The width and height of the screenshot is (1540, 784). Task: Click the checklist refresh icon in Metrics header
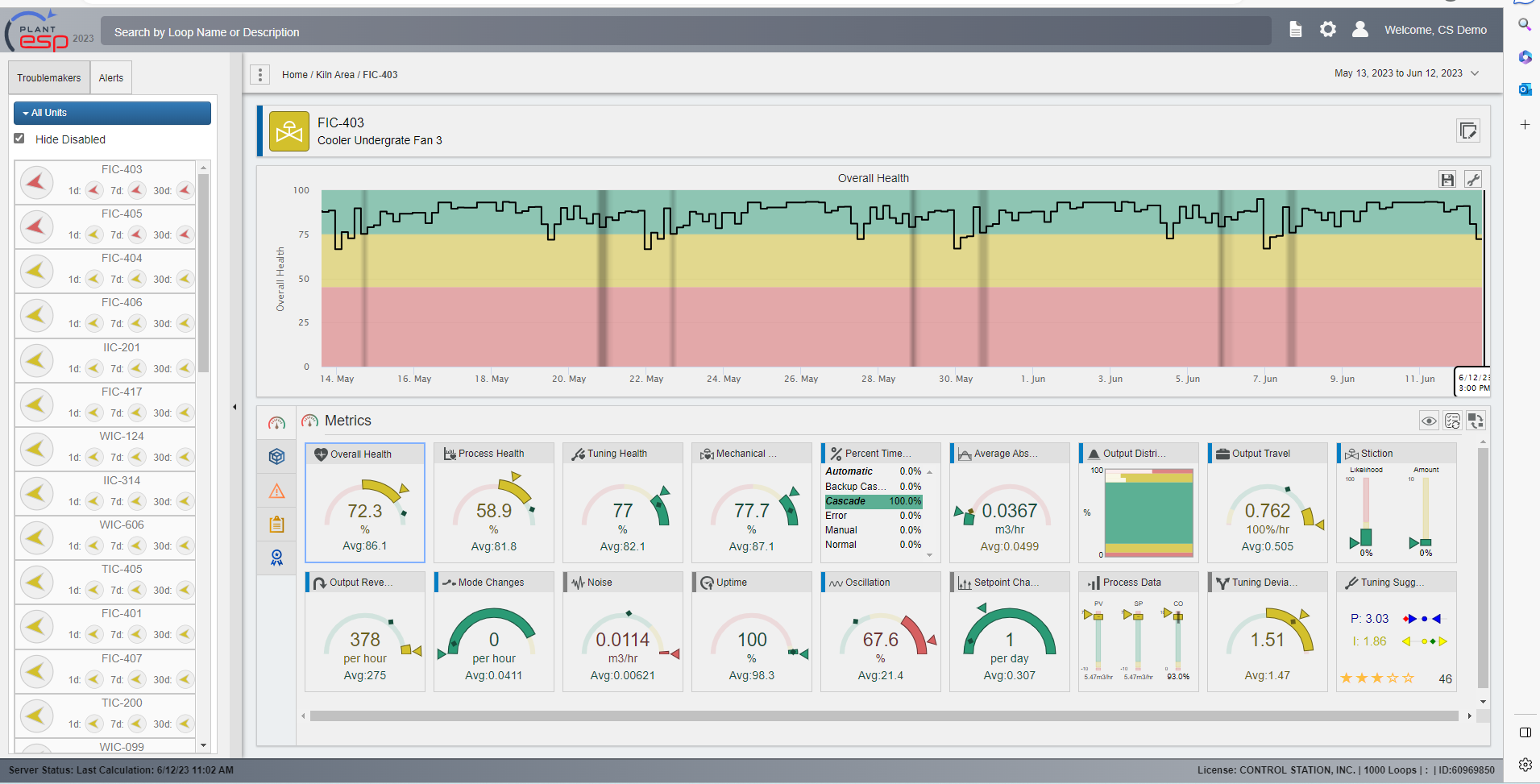1452,420
